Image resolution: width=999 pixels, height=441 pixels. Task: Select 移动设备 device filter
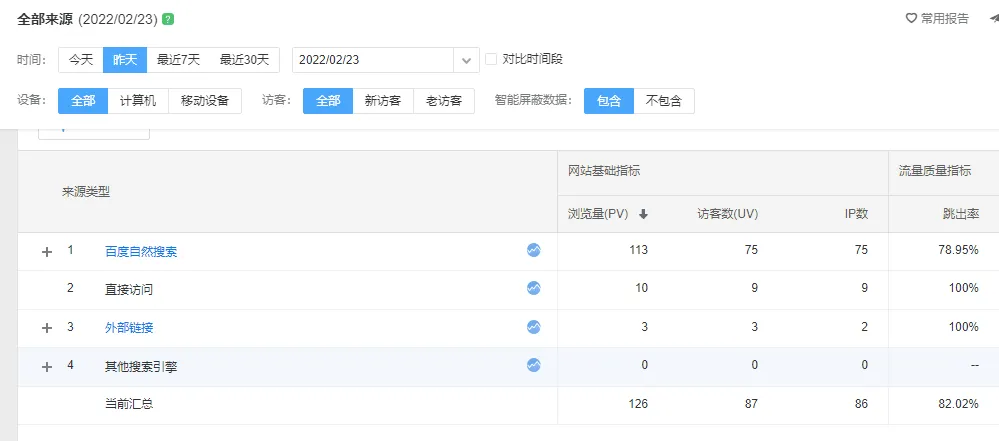pos(205,101)
